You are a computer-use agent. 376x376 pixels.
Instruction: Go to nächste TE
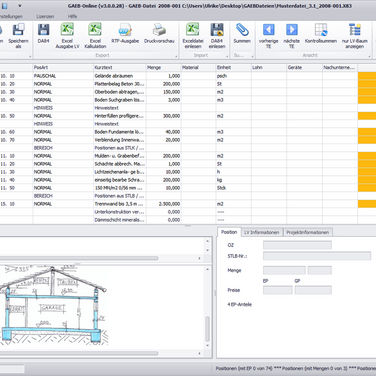tap(292, 36)
